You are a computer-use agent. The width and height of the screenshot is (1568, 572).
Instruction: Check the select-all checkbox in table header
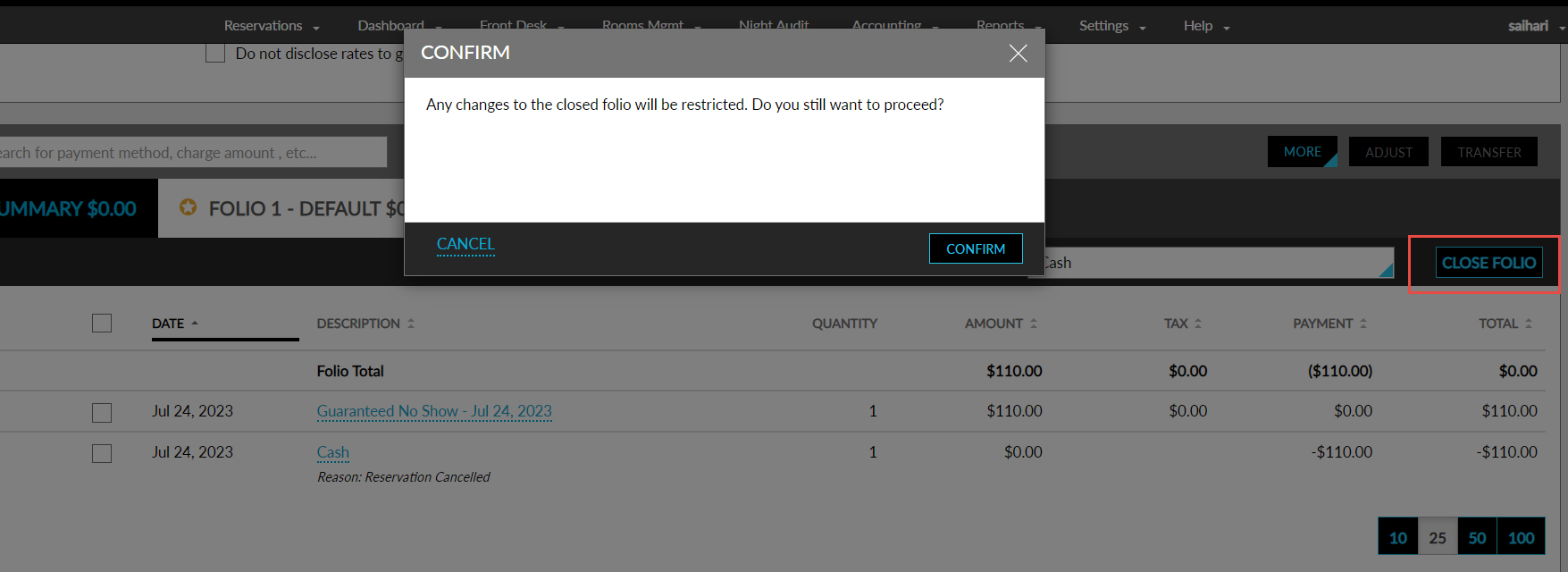point(102,323)
